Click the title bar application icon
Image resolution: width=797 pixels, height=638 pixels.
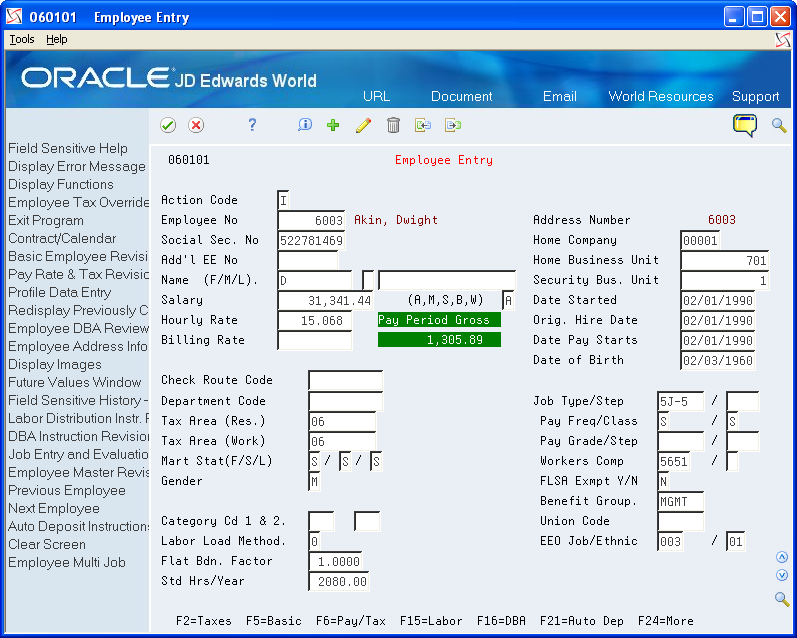pos(14,17)
